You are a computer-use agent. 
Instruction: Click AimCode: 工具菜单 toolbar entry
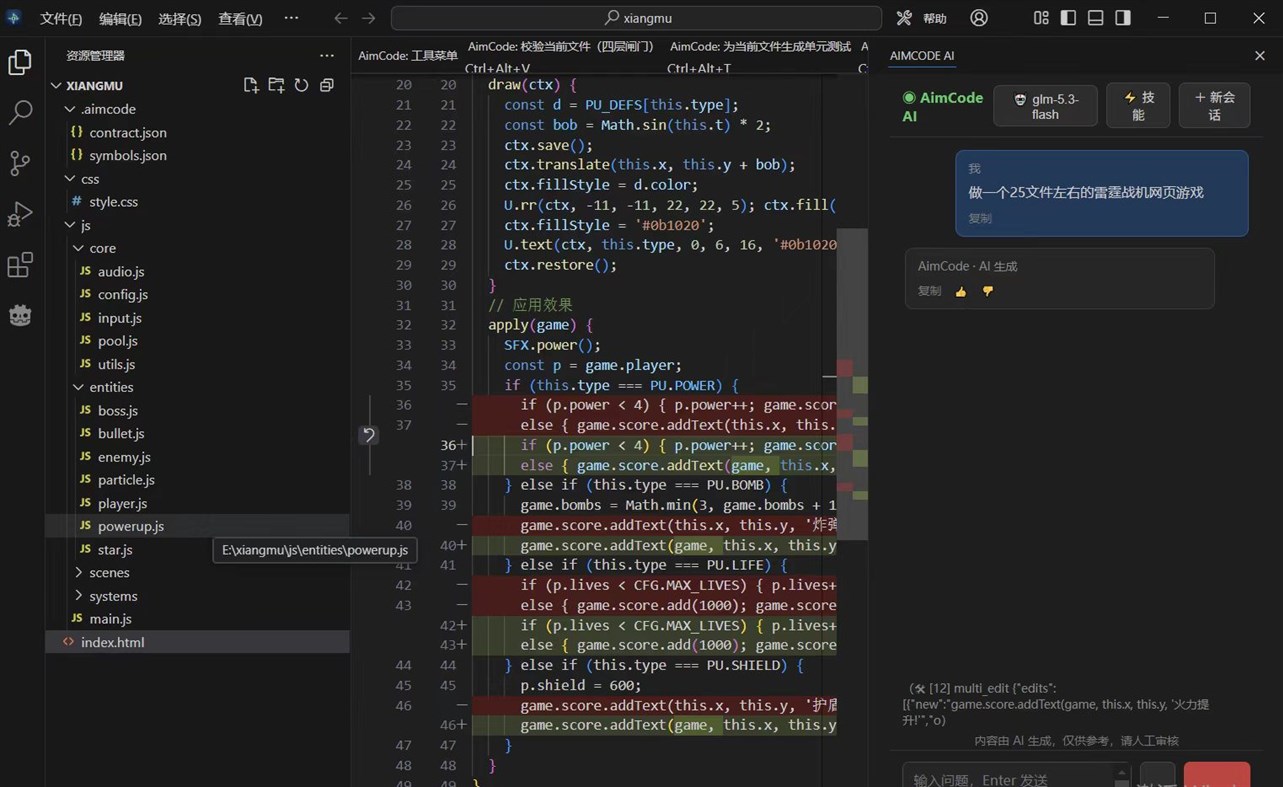click(x=407, y=56)
